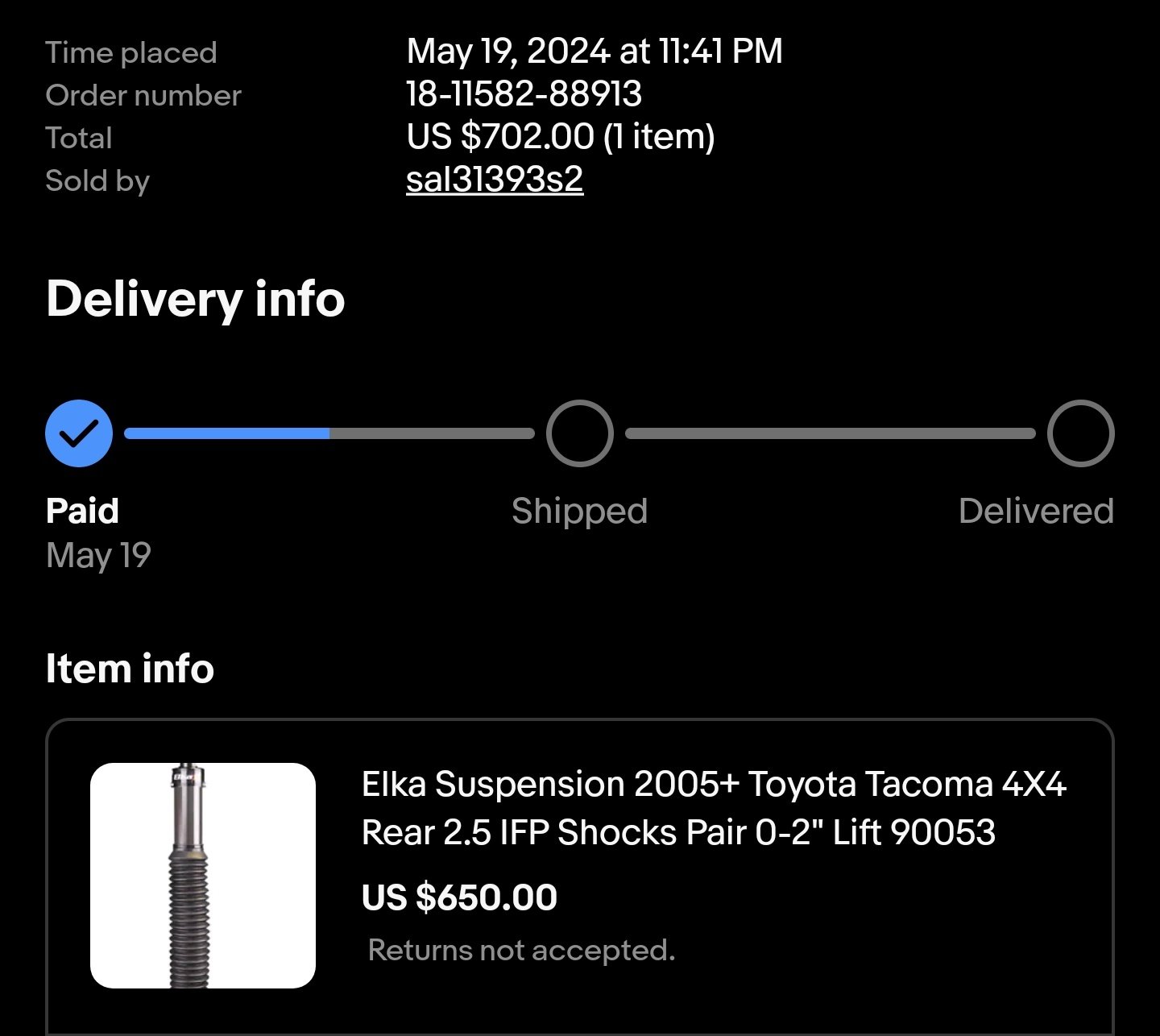Image resolution: width=1160 pixels, height=1036 pixels.
Task: Tap the Item info heading
Action: (x=130, y=668)
